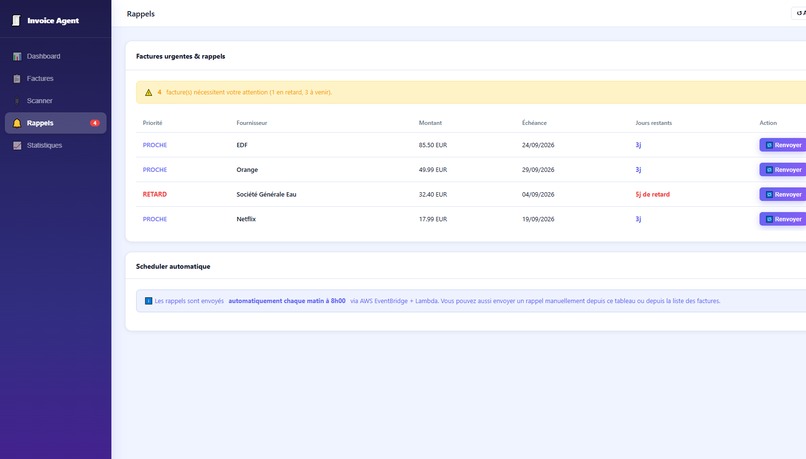Click the 04/09/2026 due date

538,194
